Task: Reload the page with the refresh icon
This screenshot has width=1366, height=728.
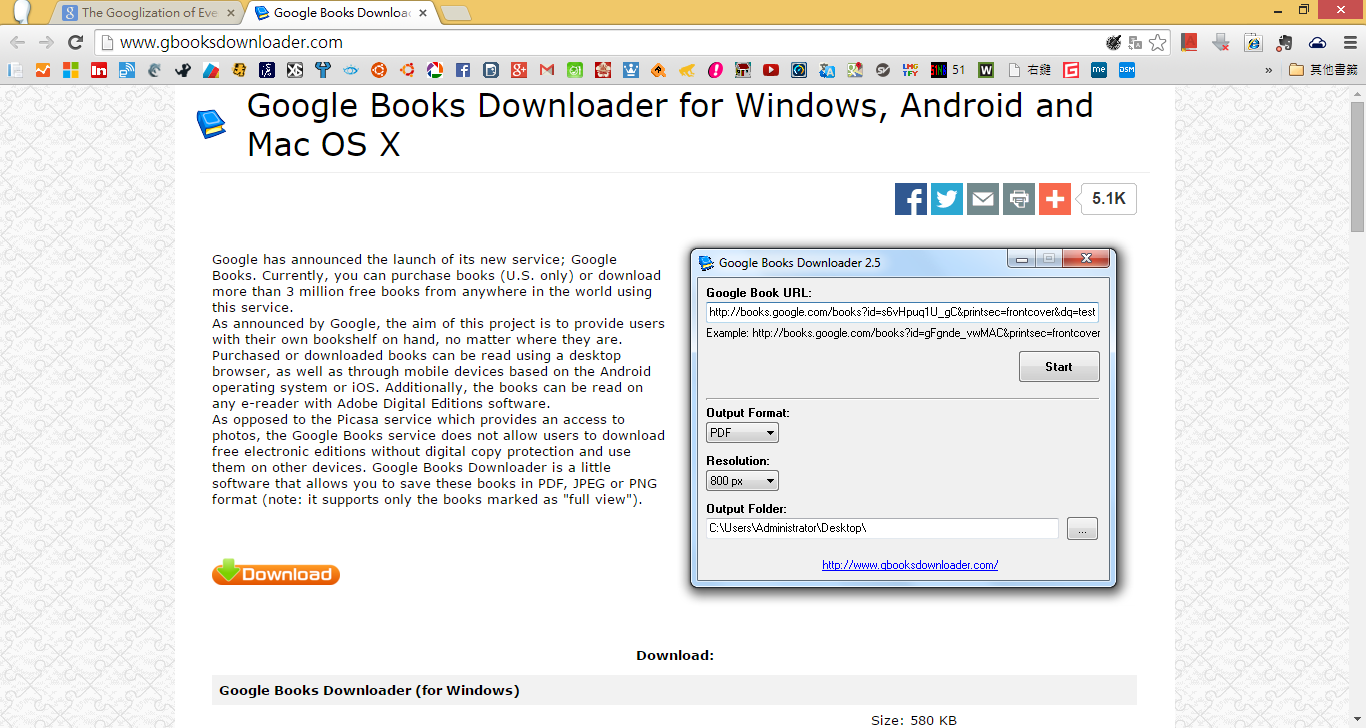Action: (75, 42)
